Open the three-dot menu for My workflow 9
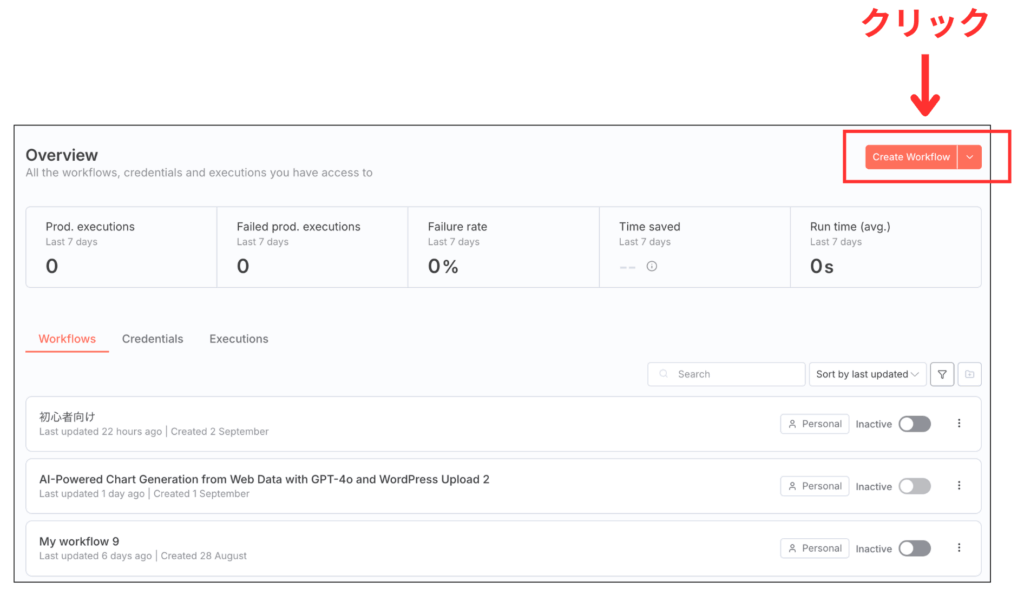 [959, 547]
